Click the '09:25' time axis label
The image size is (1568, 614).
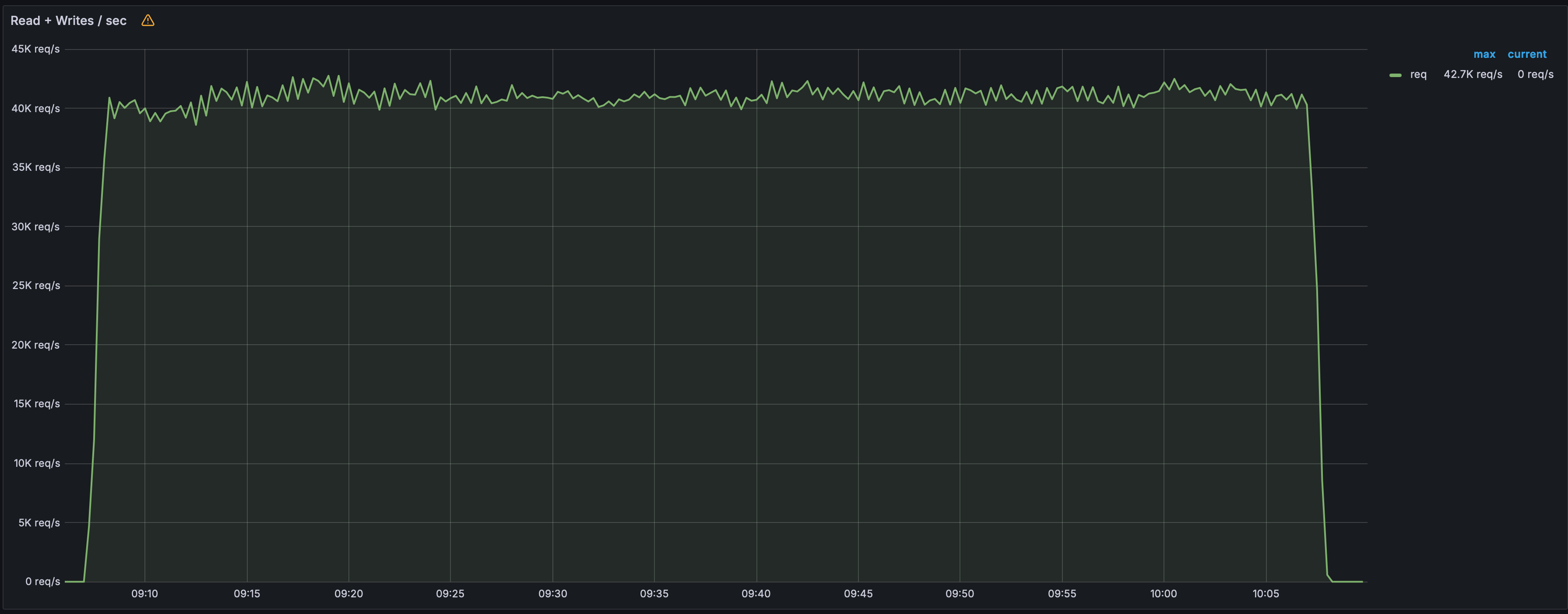[x=450, y=593]
